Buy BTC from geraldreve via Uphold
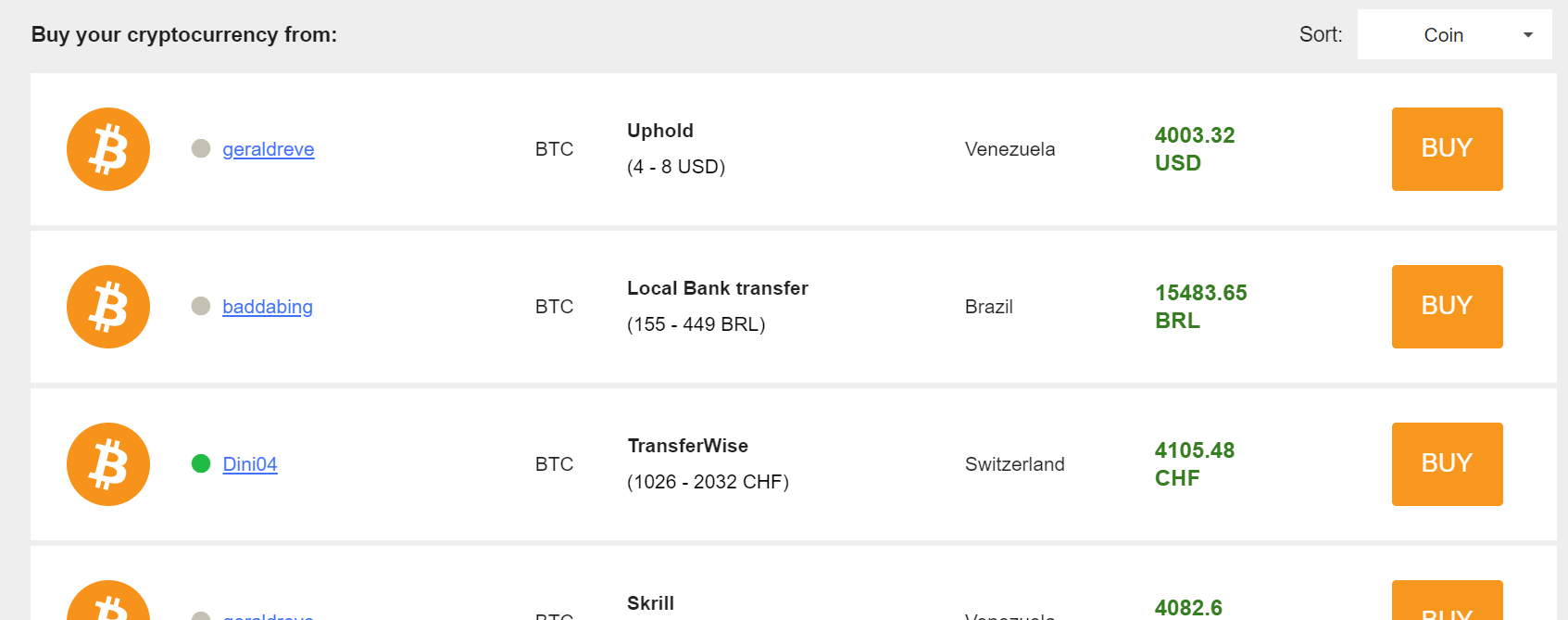The height and width of the screenshot is (620, 1568). (1447, 149)
